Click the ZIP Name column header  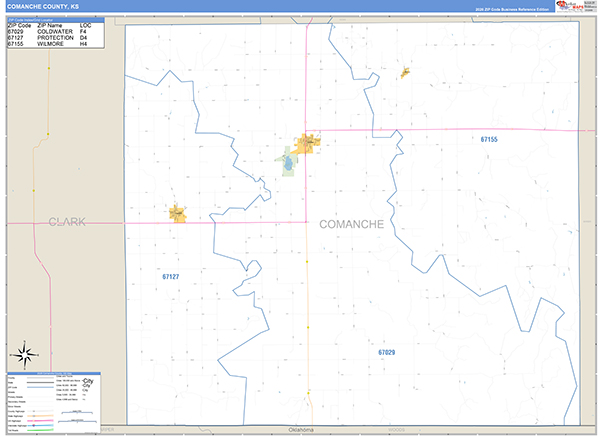point(50,26)
